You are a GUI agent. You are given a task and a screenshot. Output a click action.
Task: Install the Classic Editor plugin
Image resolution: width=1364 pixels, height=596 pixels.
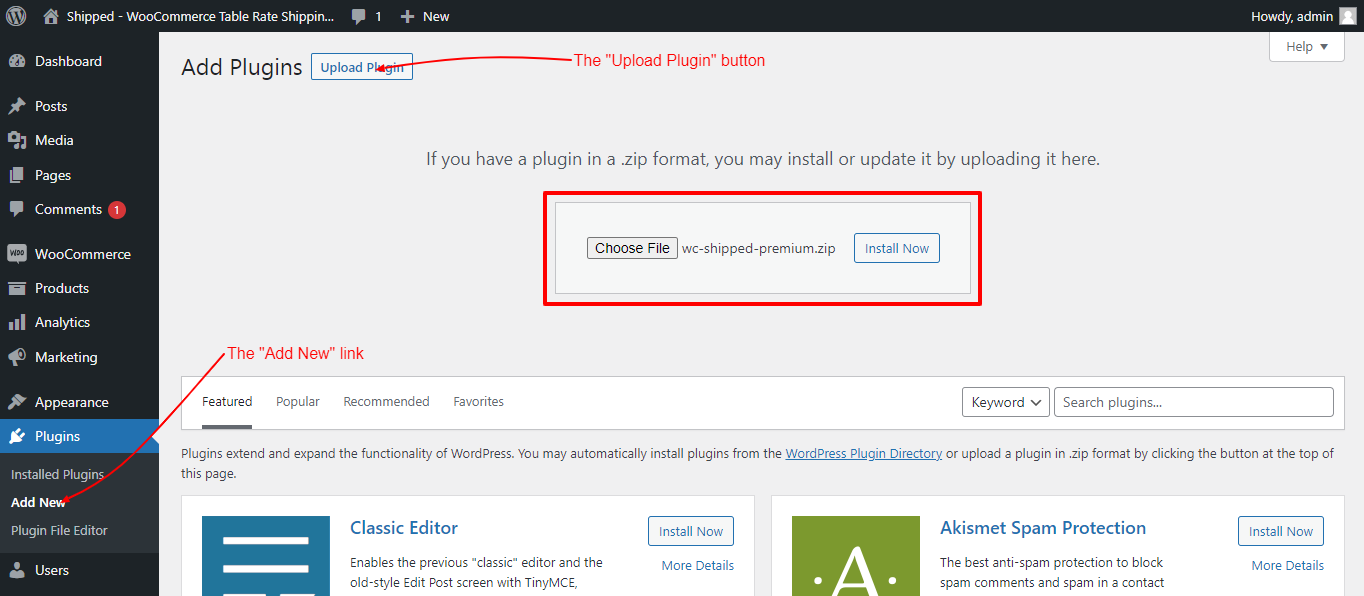pyautogui.click(x=691, y=531)
